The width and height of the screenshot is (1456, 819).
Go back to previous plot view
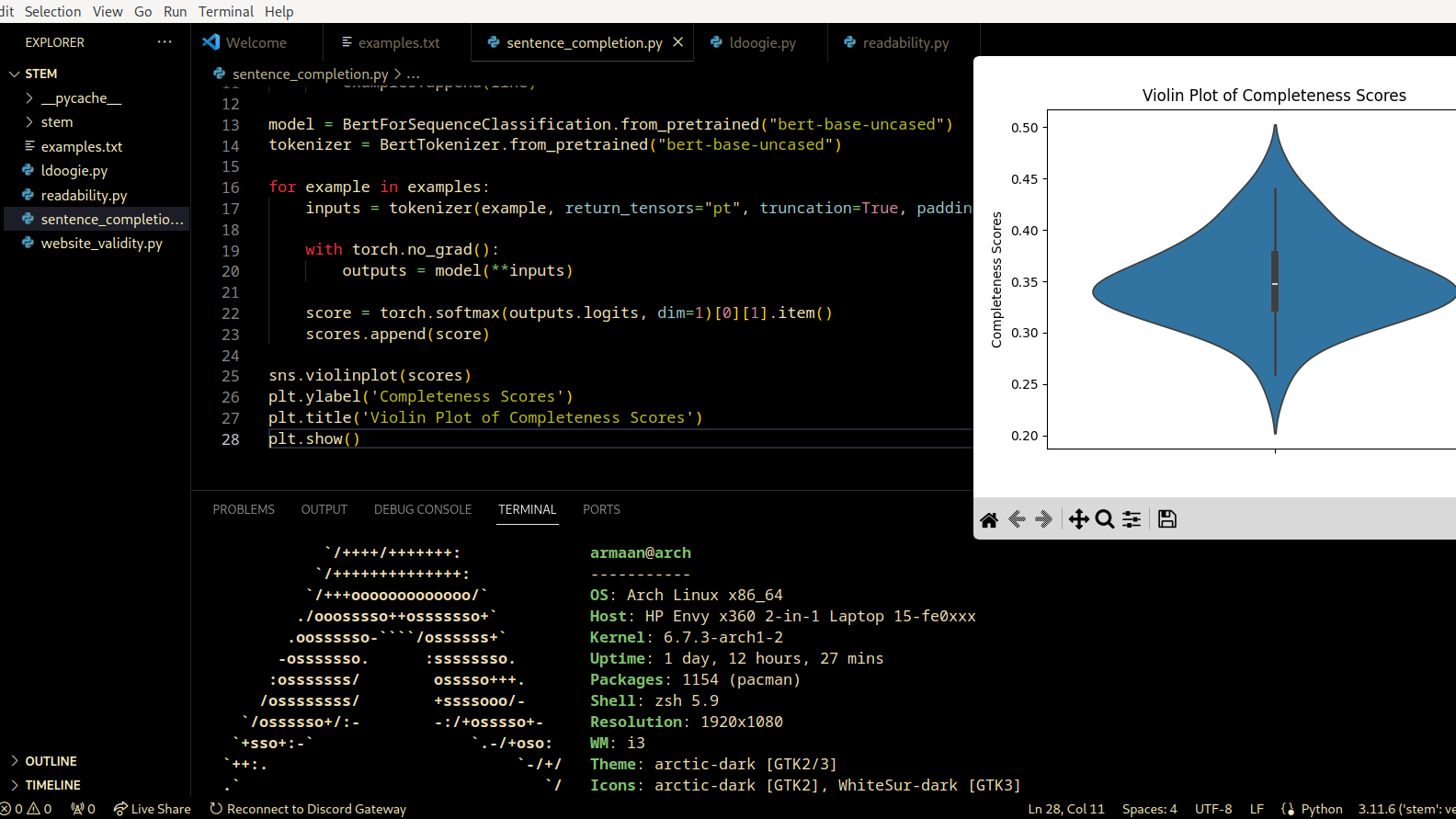(x=1018, y=519)
